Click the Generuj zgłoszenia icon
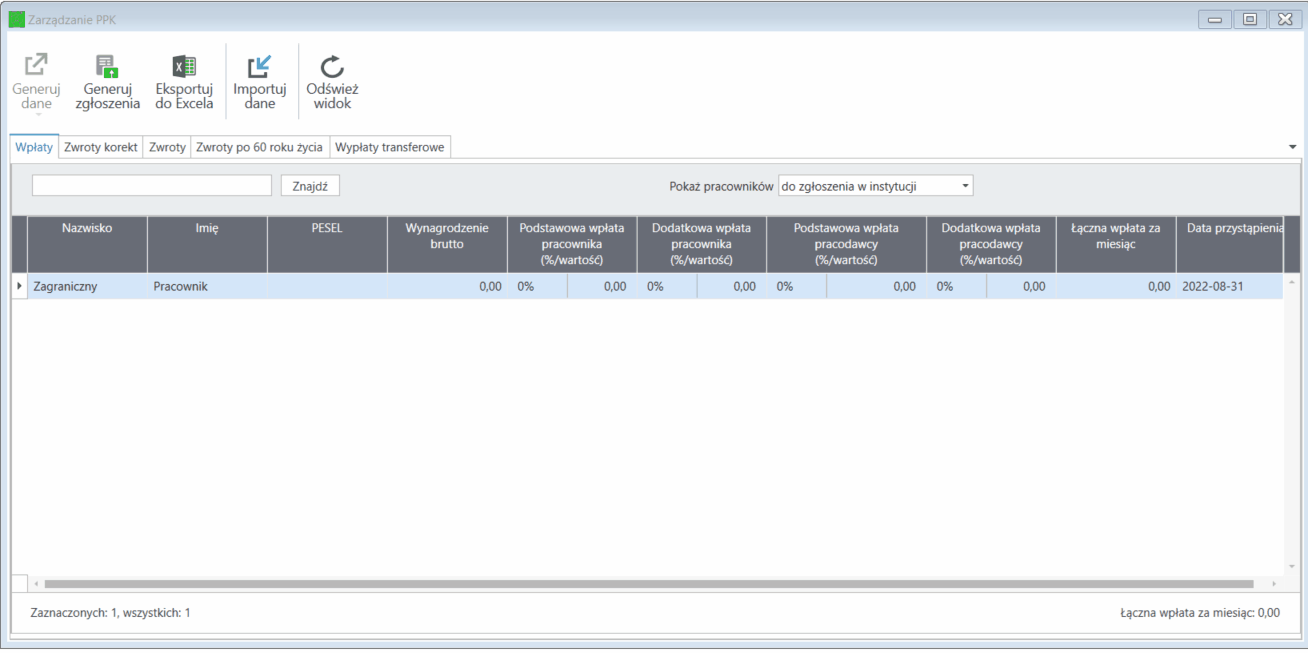The height and width of the screenshot is (653, 1308). coord(107,66)
